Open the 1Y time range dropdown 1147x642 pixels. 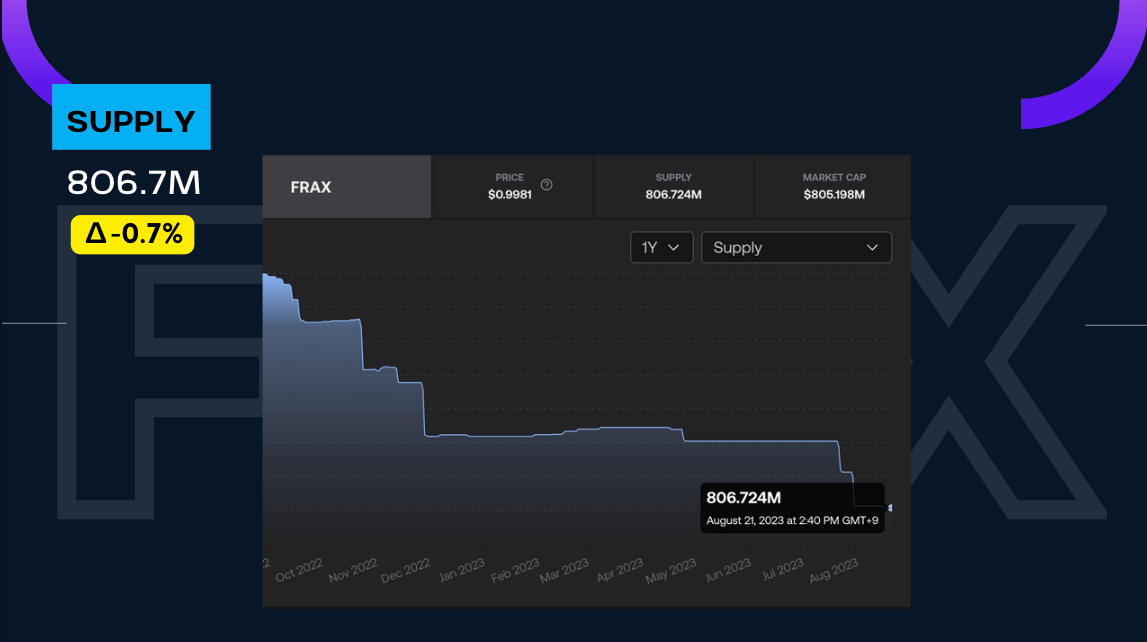tap(661, 248)
